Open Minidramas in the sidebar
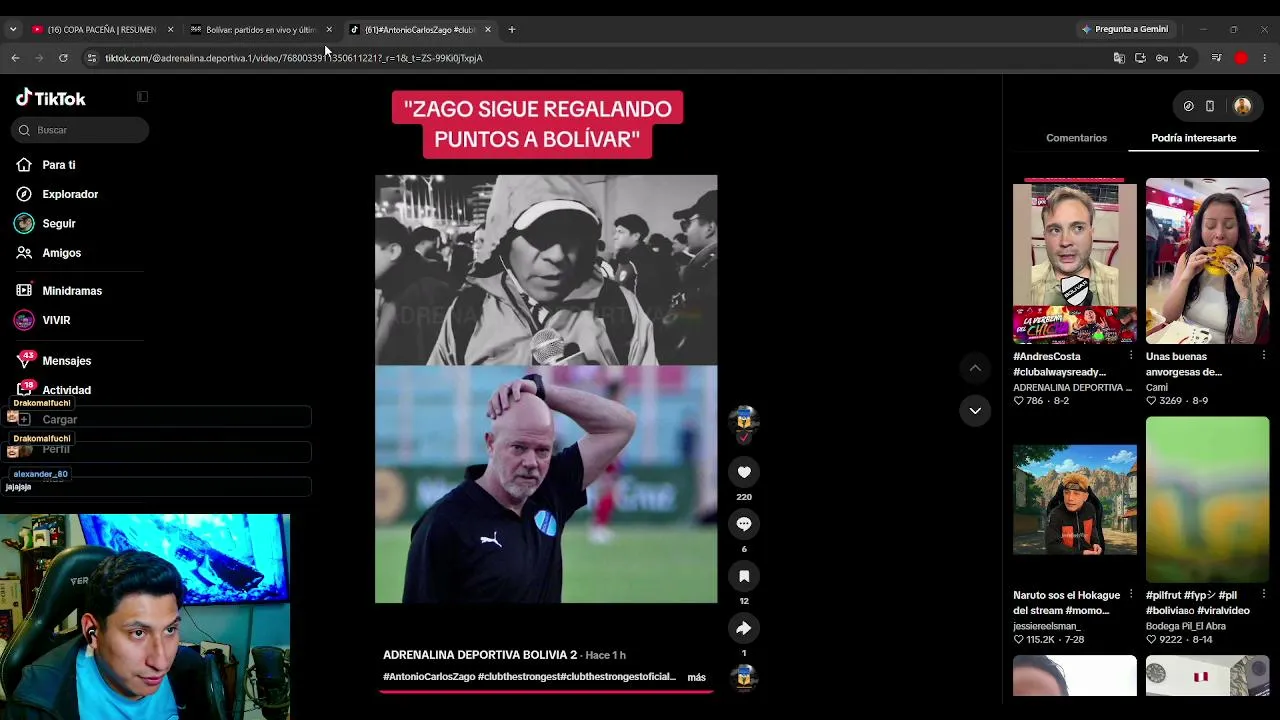The image size is (1280, 720). [x=72, y=291]
